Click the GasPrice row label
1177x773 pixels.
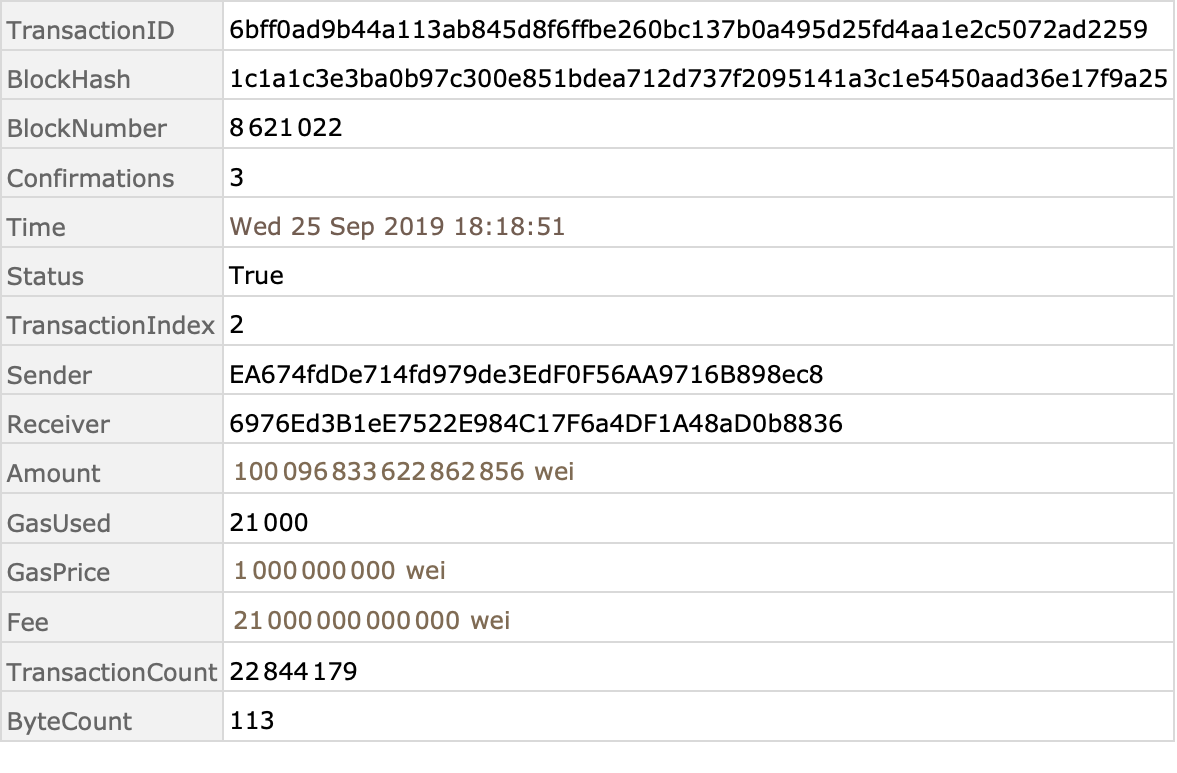click(x=59, y=573)
